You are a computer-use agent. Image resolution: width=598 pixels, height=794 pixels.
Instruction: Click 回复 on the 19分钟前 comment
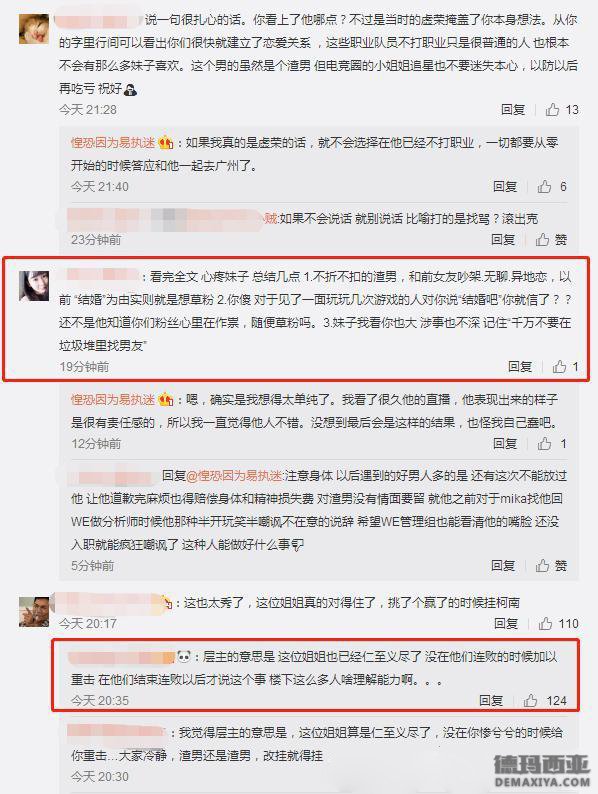pyautogui.click(x=520, y=366)
